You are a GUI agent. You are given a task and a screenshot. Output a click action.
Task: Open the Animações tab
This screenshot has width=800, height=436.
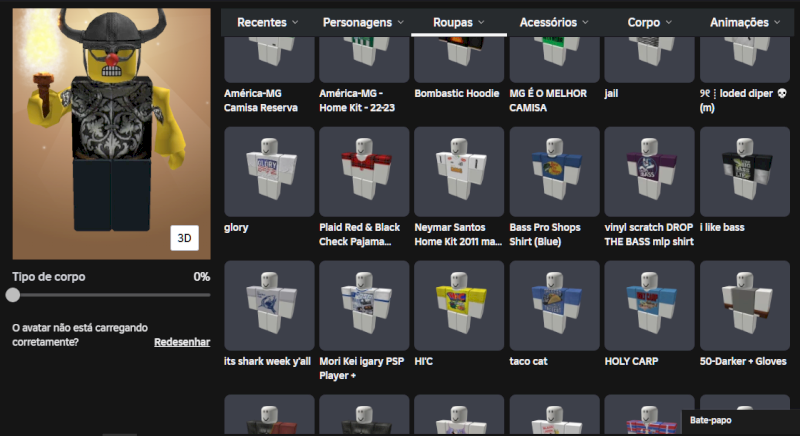[x=745, y=22]
